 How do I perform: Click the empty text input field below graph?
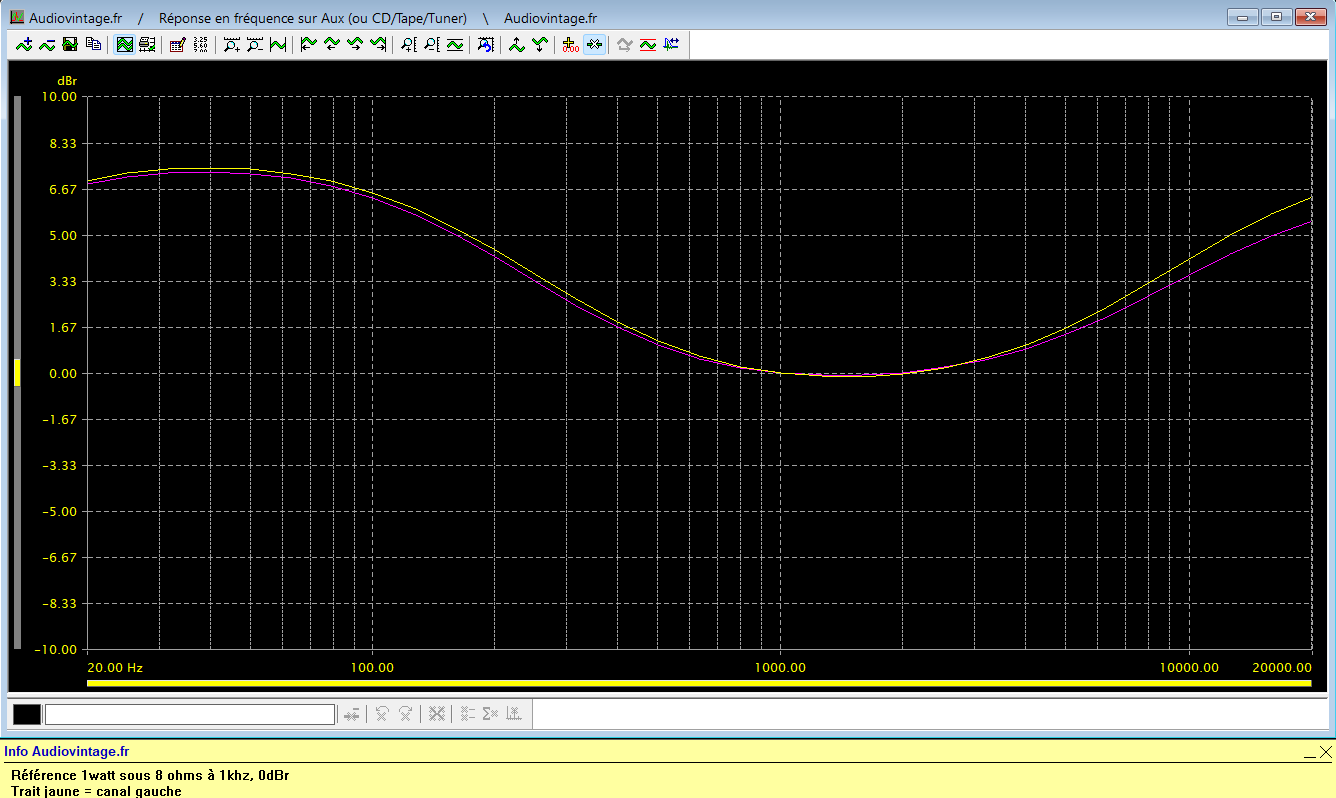click(190, 714)
